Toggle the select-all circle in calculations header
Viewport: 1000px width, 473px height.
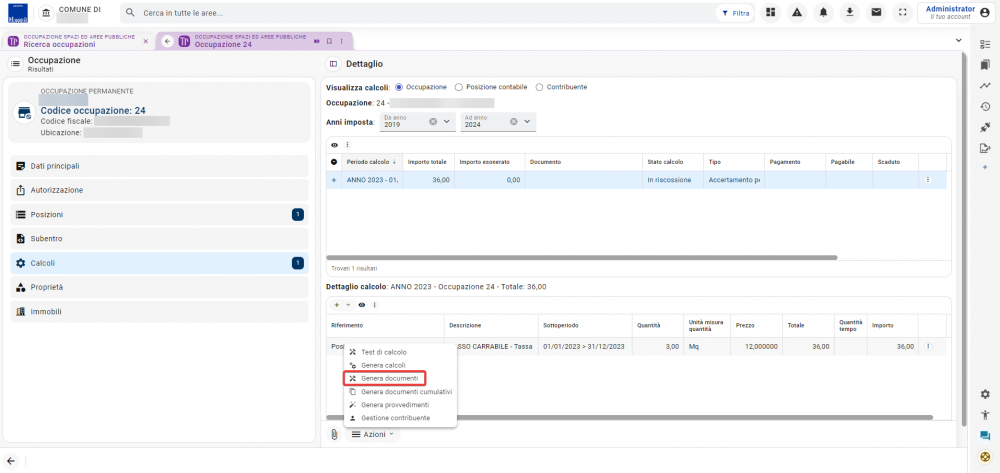[334, 162]
